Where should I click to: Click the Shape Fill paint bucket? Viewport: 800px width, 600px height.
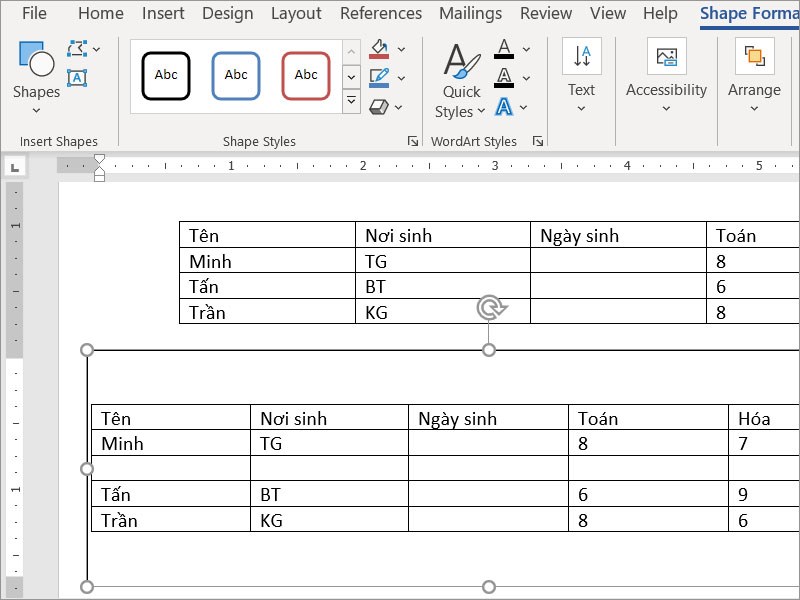pyautogui.click(x=379, y=49)
